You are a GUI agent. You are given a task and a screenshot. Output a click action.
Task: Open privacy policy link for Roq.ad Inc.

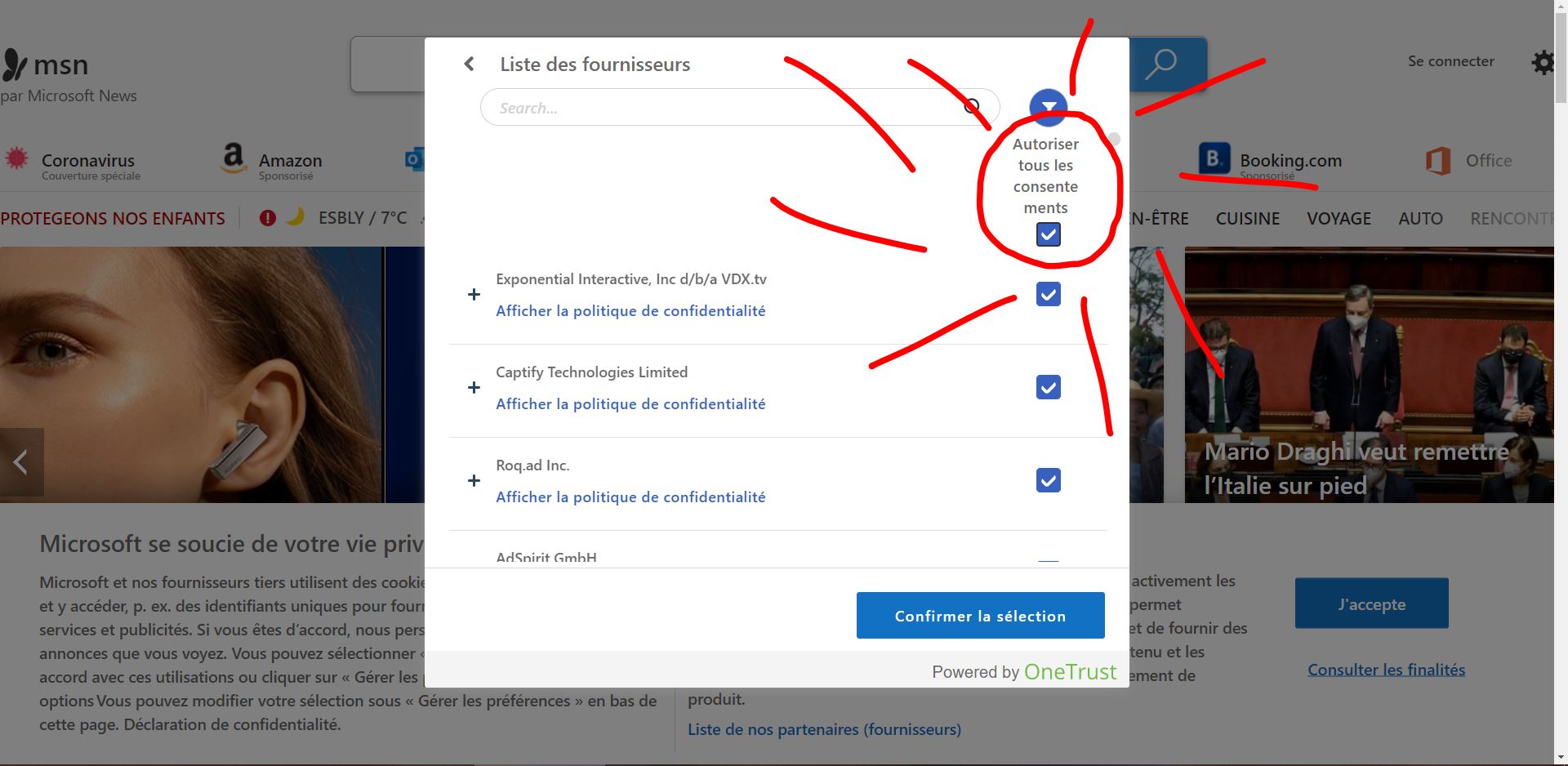(x=630, y=497)
